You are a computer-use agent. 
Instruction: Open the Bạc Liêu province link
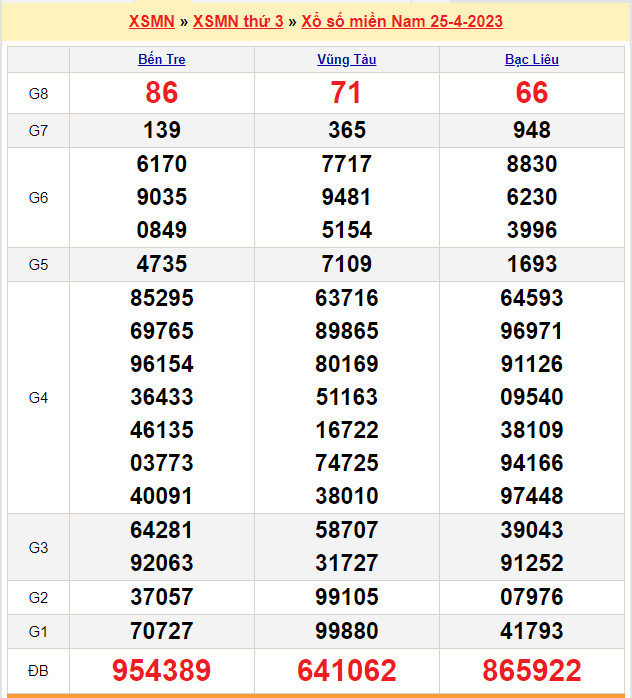click(532, 59)
